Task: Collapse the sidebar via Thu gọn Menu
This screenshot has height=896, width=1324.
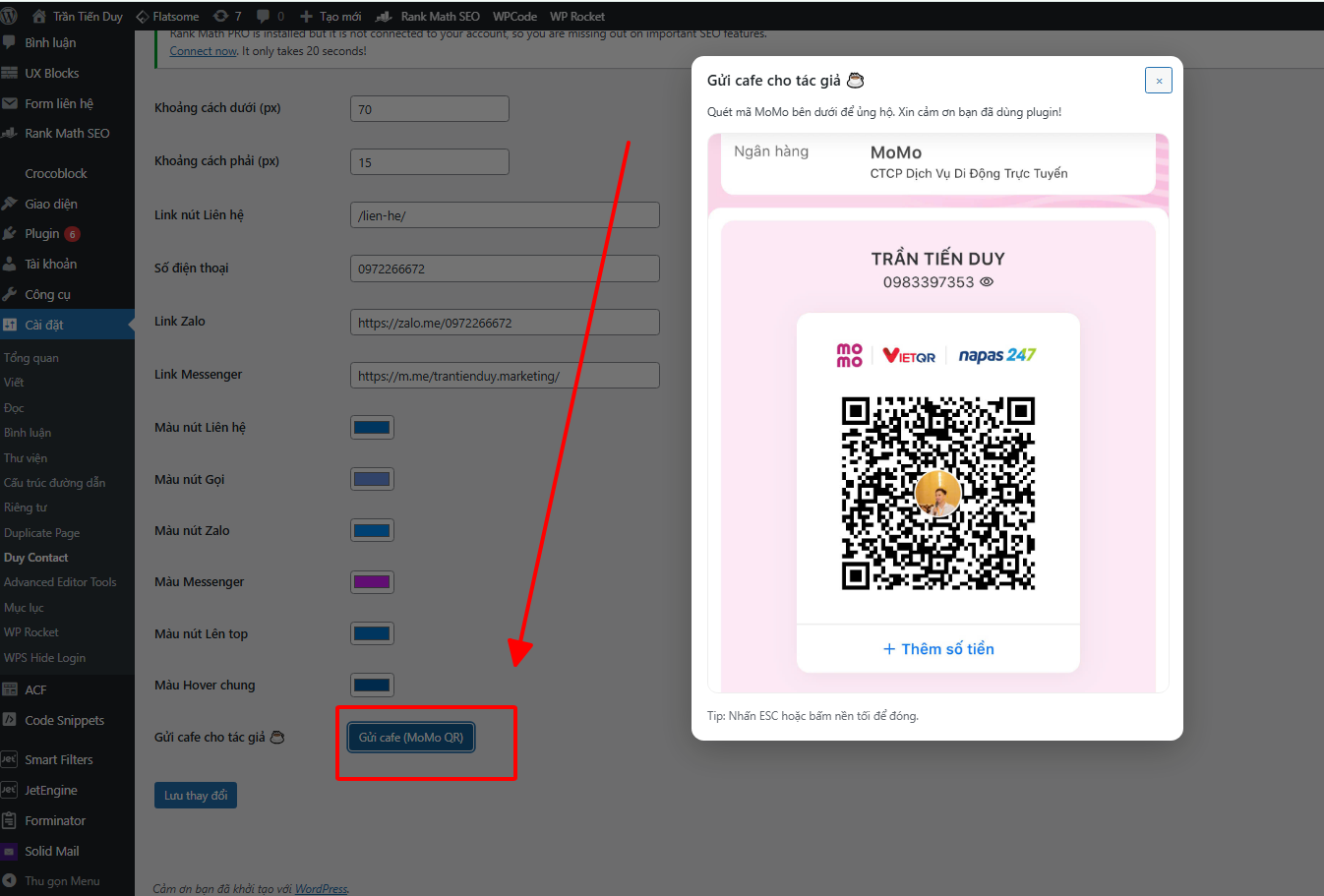Action: coord(47,880)
